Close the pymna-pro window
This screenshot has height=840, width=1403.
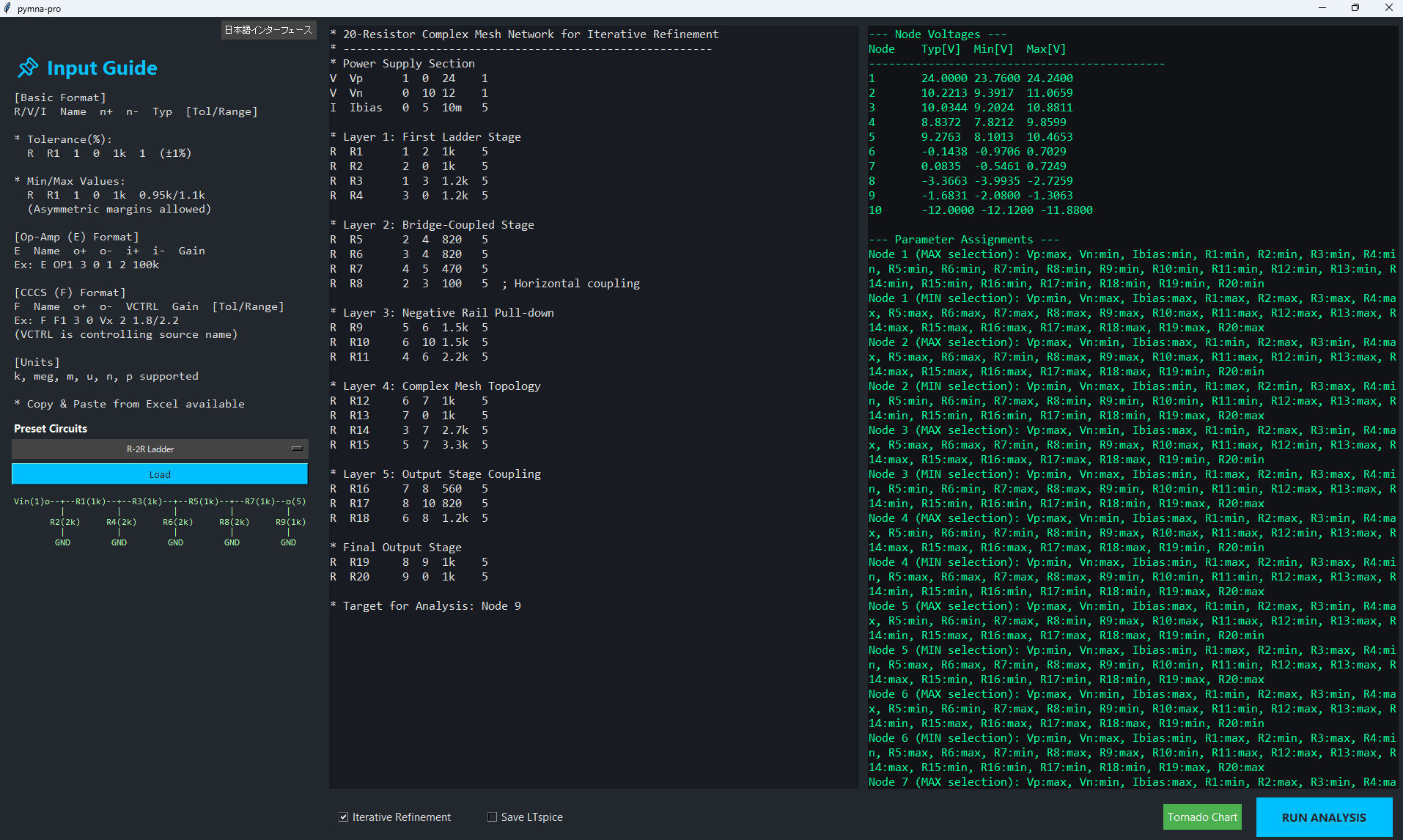click(1388, 8)
